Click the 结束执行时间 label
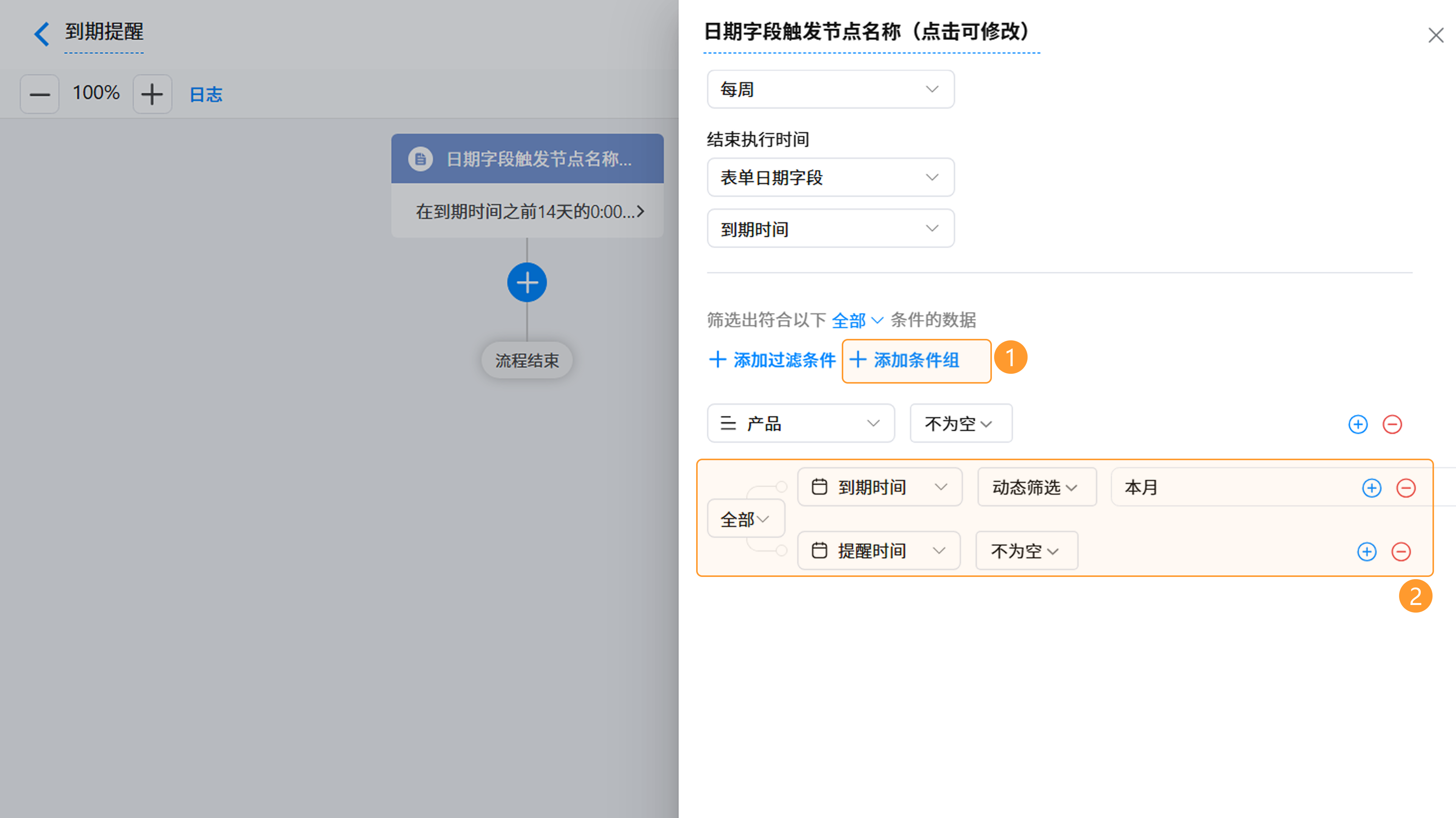 pyautogui.click(x=758, y=139)
